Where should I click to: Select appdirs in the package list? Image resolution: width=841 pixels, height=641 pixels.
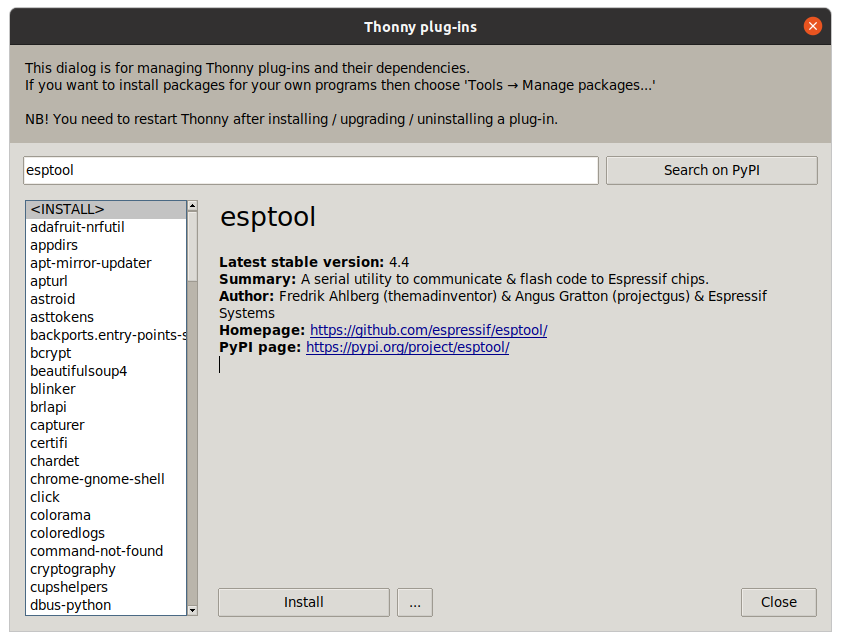[x=106, y=245]
